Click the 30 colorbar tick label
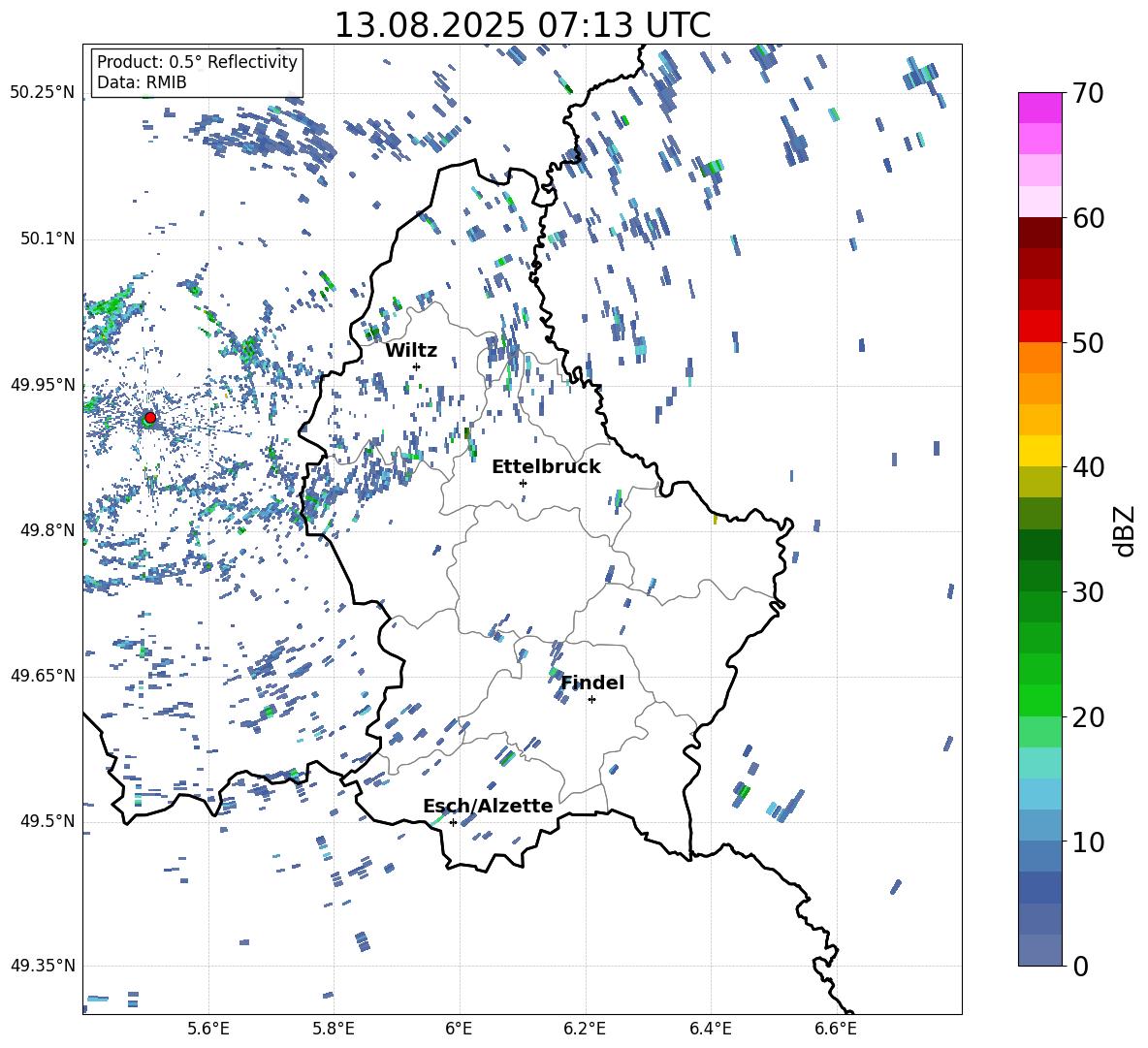Screen dimensions: 1148x1048 (1087, 592)
